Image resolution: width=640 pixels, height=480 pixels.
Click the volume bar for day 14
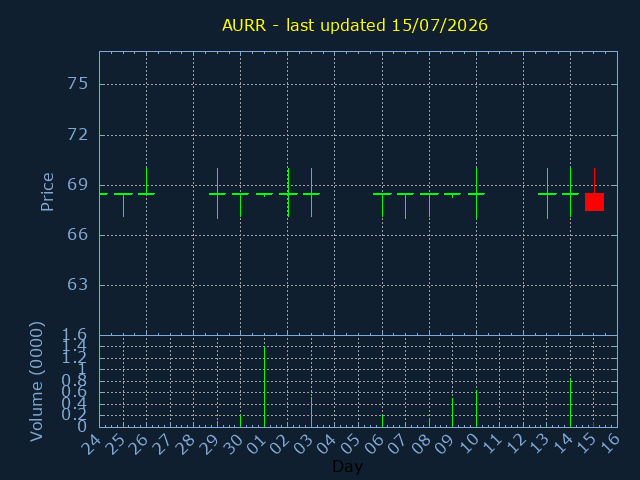point(571,402)
